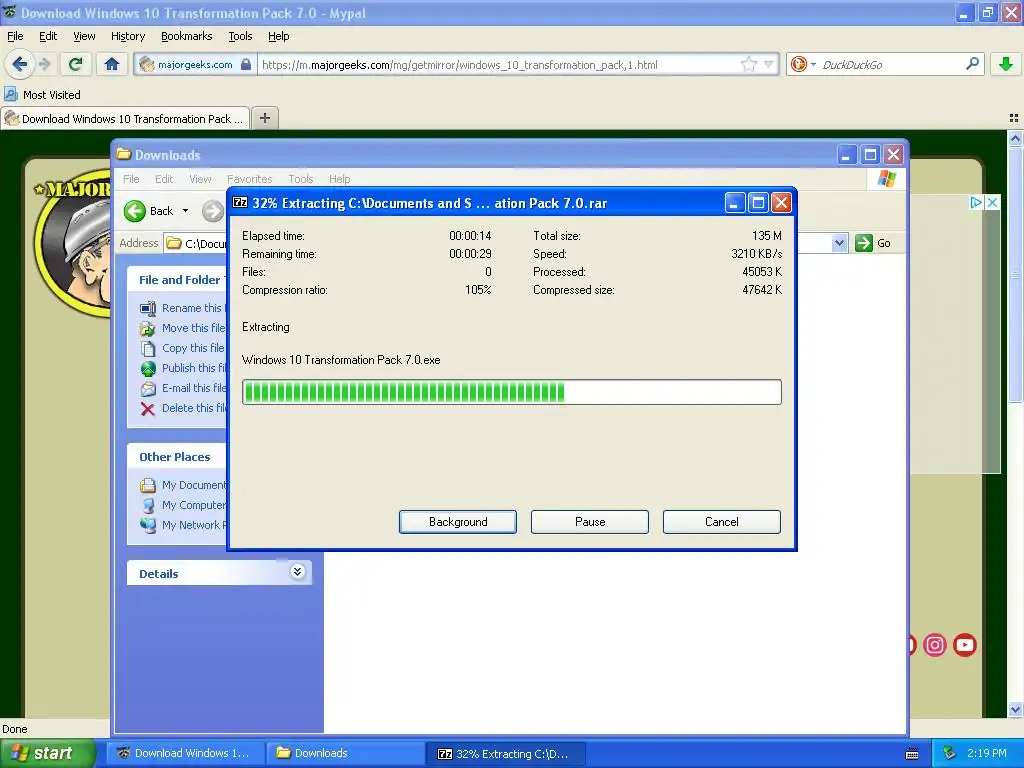Open the Help menu in Downloads window
This screenshot has width=1024, height=768.
click(340, 179)
